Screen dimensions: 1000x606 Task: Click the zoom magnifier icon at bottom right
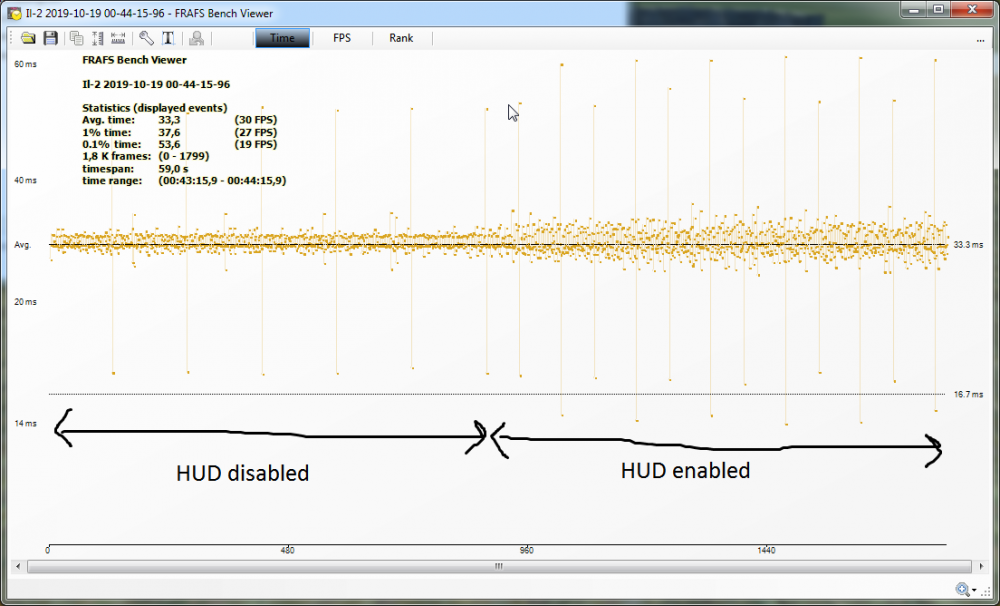pyautogui.click(x=962, y=589)
